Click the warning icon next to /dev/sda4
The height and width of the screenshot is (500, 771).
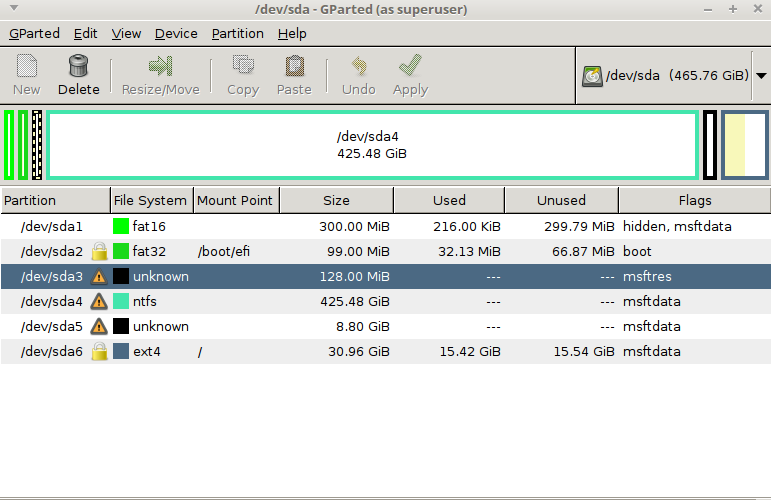click(99, 301)
